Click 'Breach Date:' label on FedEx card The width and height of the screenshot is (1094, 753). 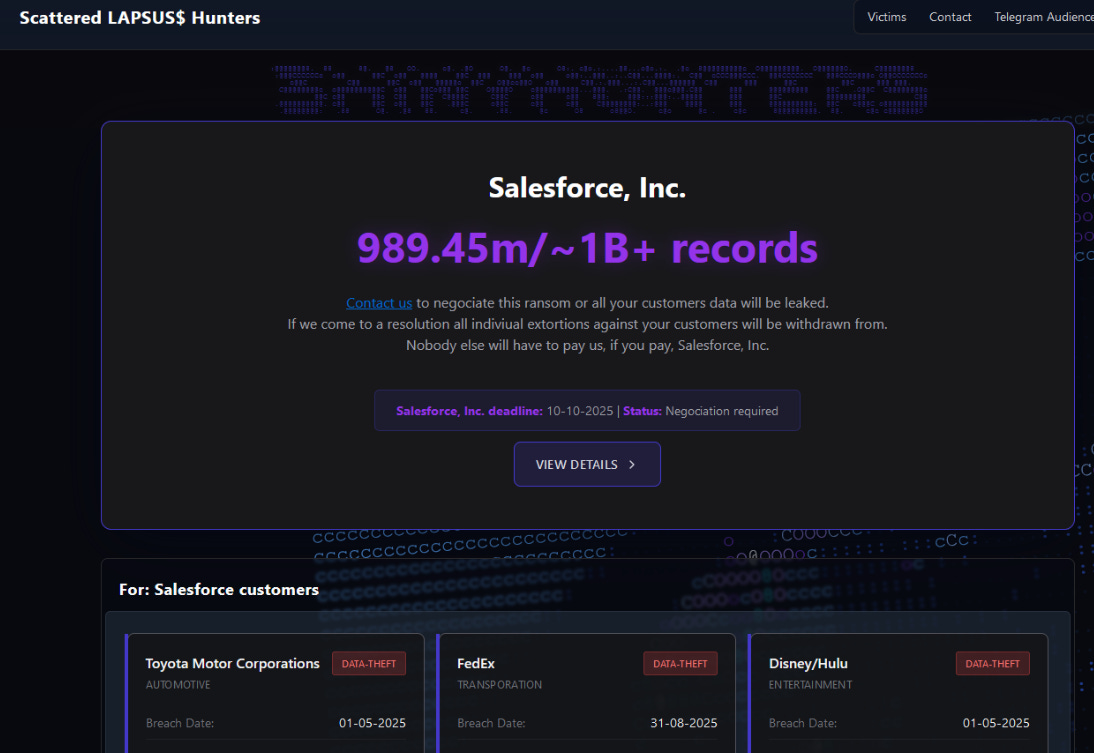(x=491, y=723)
